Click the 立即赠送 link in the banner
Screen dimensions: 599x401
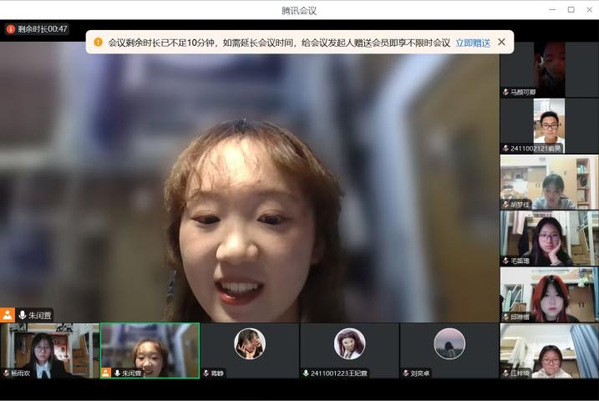pyautogui.click(x=473, y=43)
